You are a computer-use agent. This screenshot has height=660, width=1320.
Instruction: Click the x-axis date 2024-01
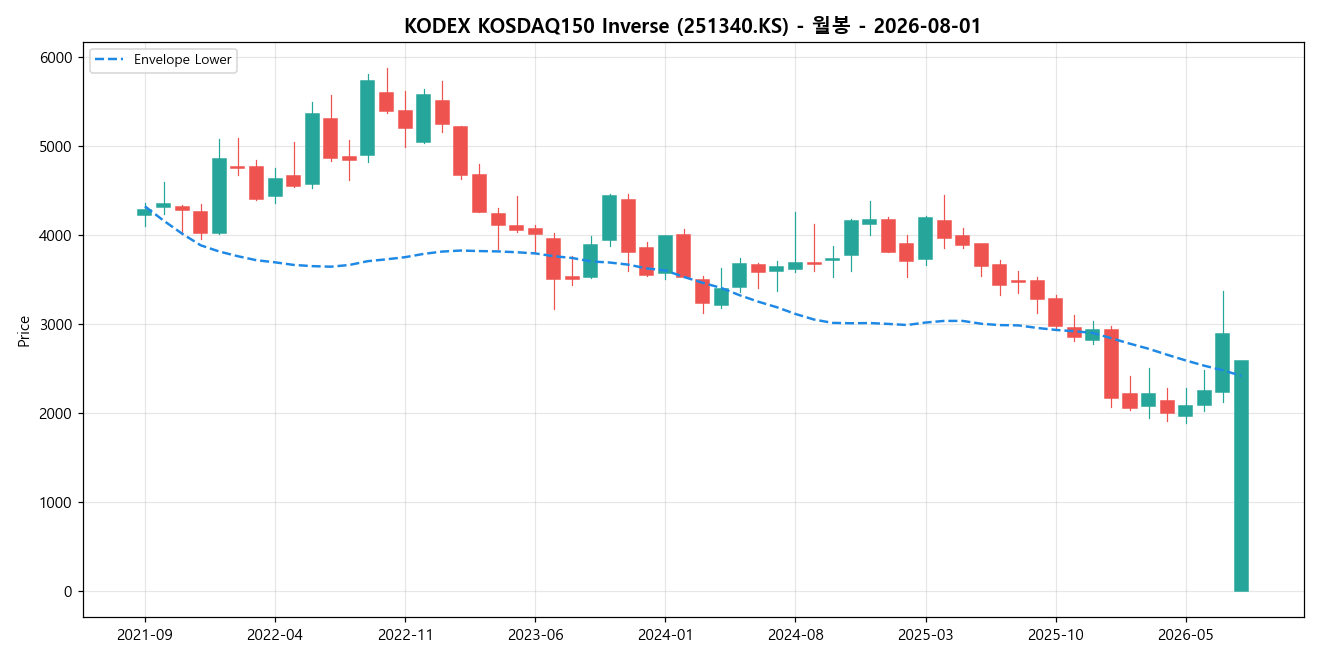(665, 634)
